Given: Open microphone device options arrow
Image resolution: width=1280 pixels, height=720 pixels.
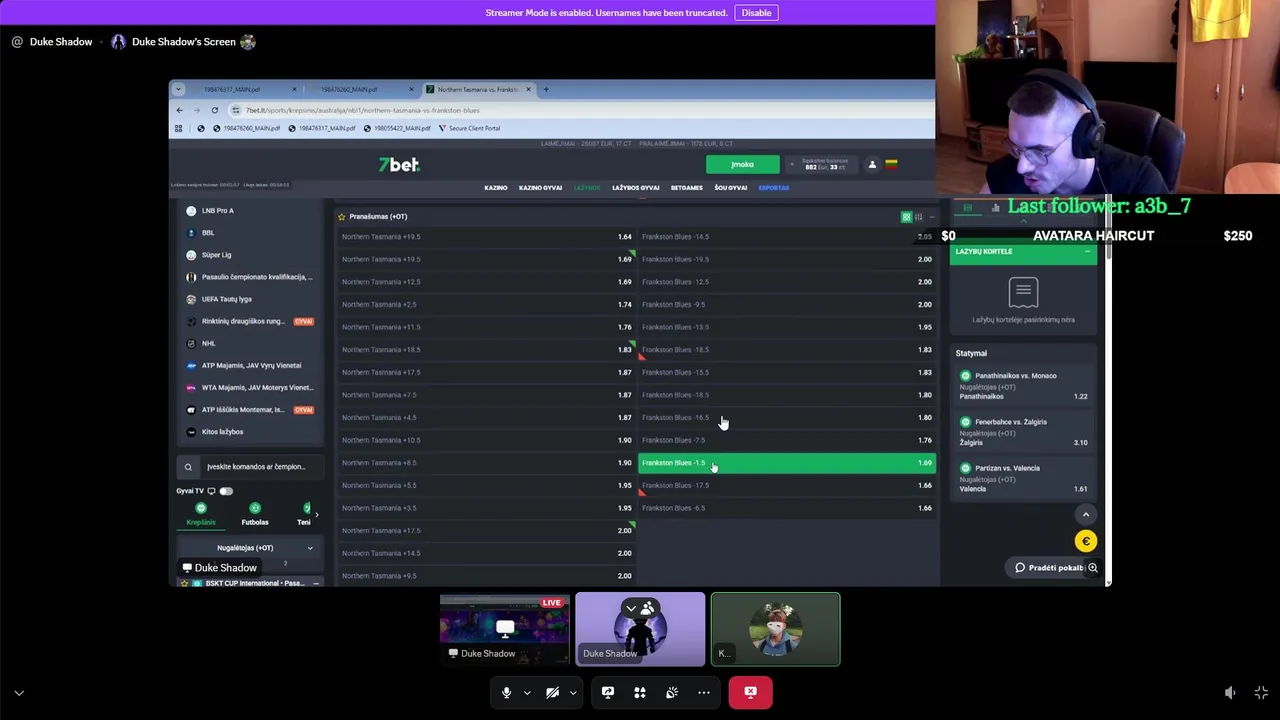Looking at the screenshot, I should [x=527, y=693].
